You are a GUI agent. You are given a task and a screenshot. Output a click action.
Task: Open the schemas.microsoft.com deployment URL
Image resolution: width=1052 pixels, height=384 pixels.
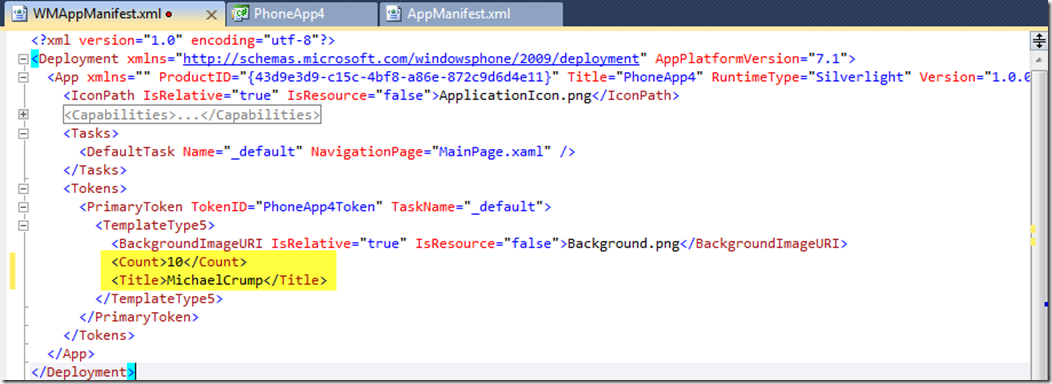[x=411, y=58]
